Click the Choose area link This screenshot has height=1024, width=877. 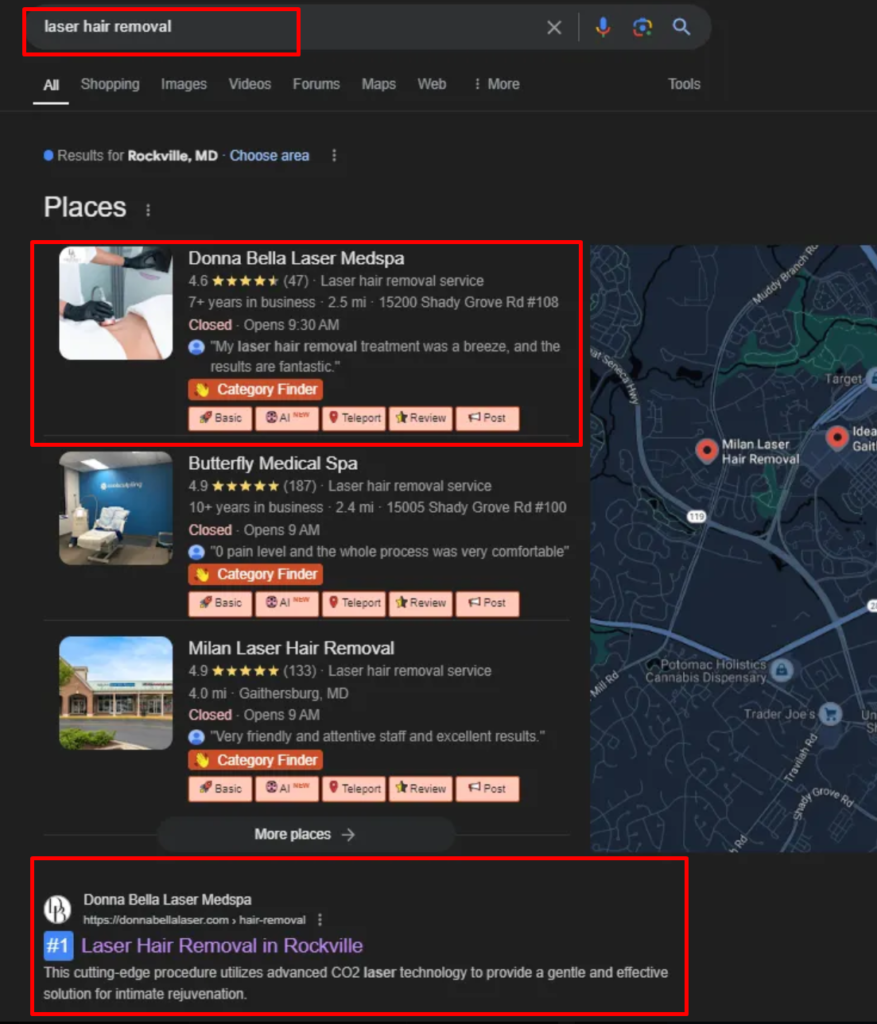pyautogui.click(x=269, y=155)
